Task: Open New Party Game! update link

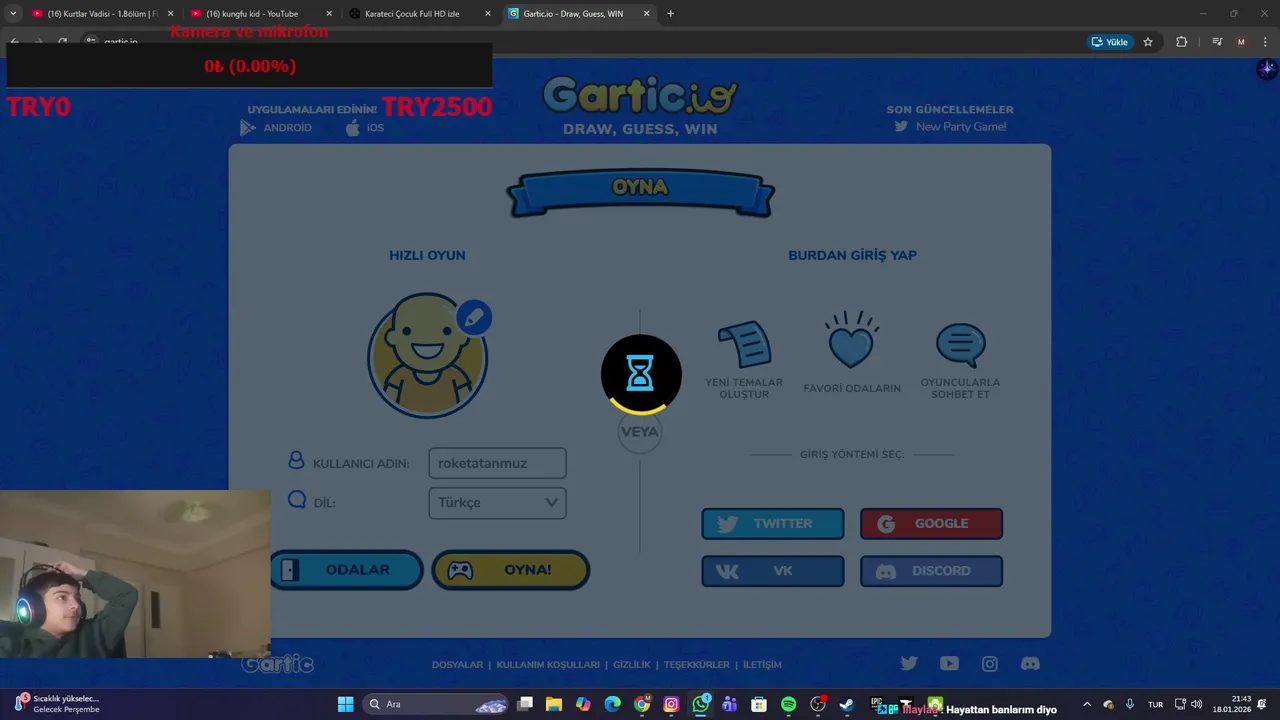Action: (x=950, y=127)
